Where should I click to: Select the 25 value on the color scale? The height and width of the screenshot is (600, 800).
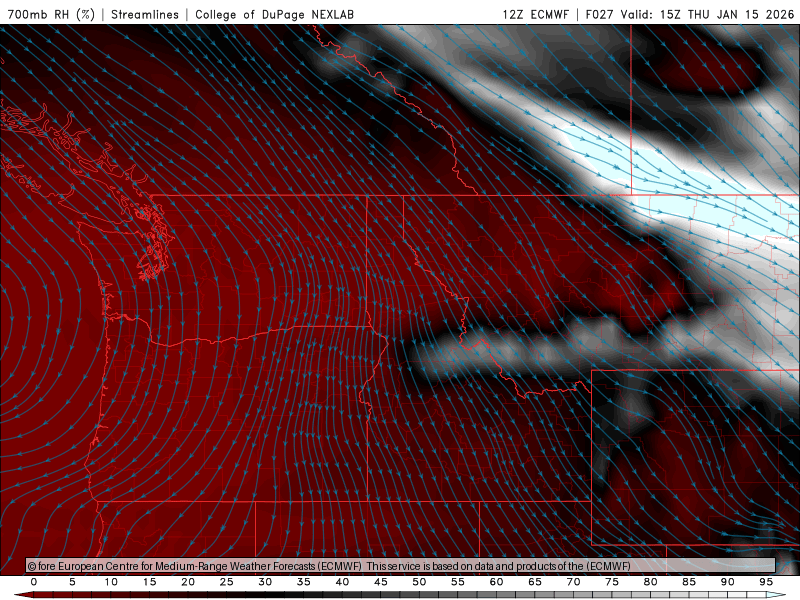tap(227, 582)
